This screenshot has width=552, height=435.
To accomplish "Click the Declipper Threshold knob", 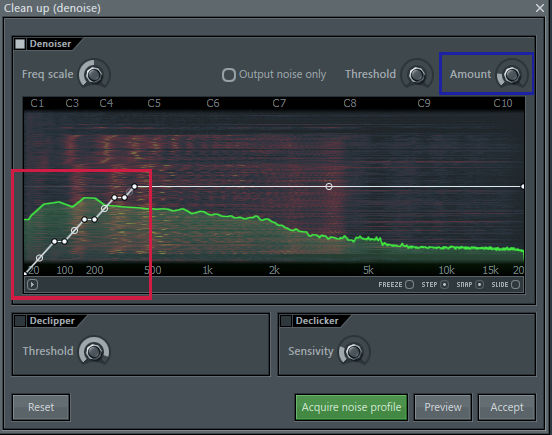I will [x=94, y=351].
